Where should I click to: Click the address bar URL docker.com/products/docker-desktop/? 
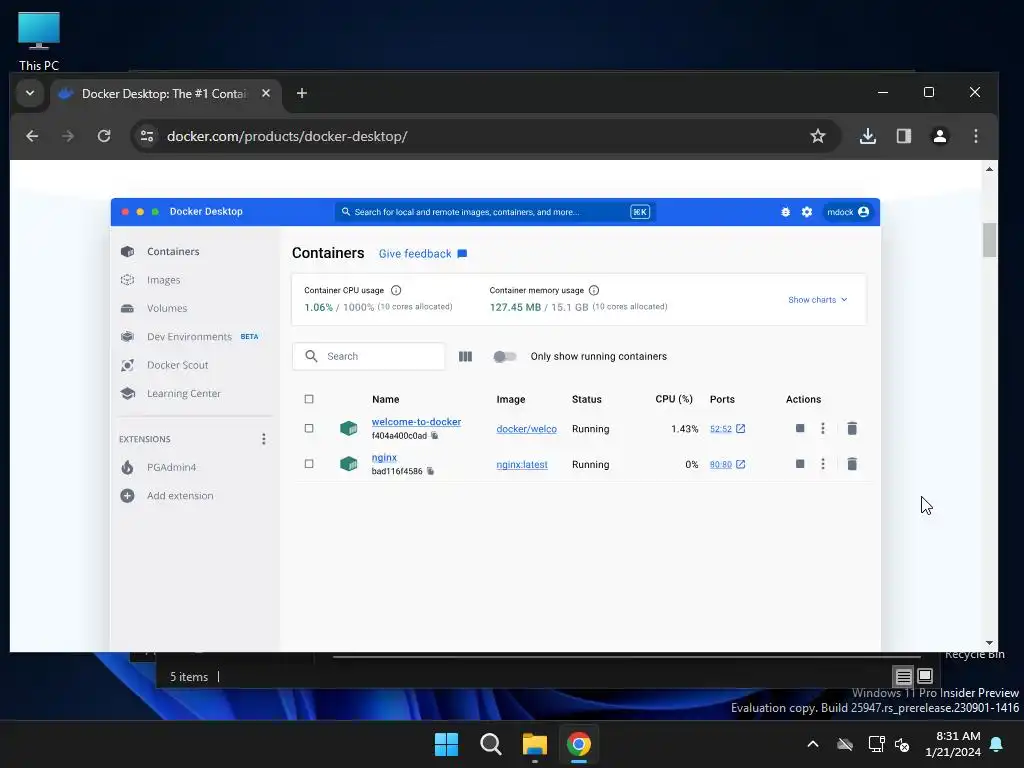[287, 136]
